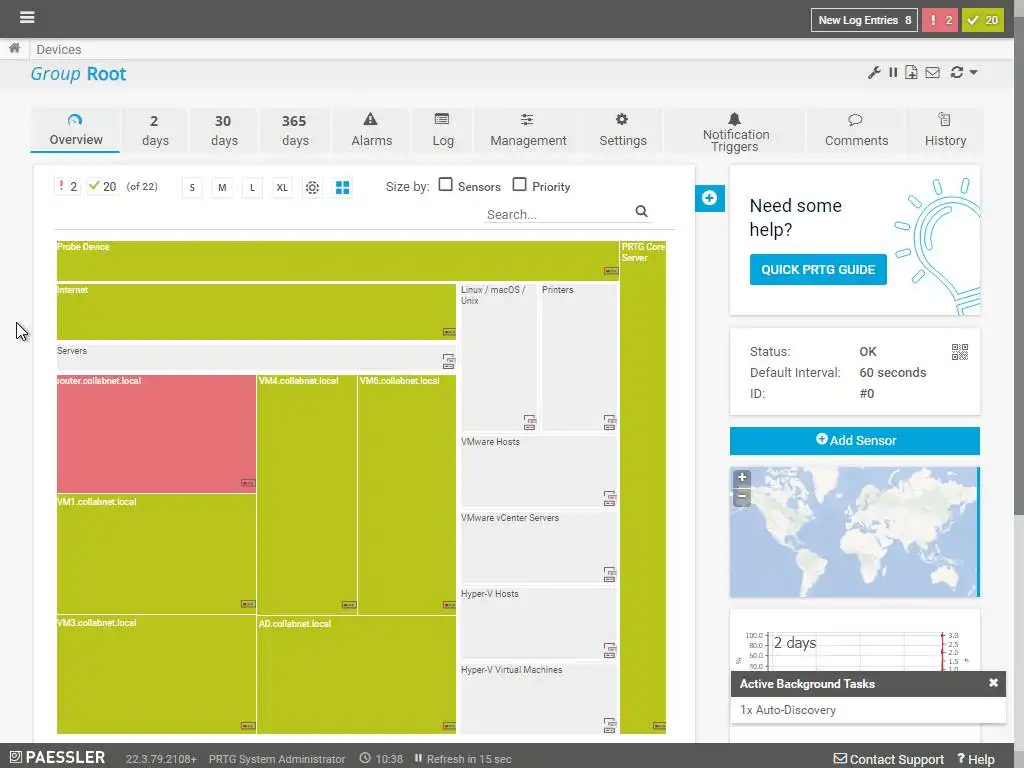Open the VMware Hosts group icon

pos(609,498)
